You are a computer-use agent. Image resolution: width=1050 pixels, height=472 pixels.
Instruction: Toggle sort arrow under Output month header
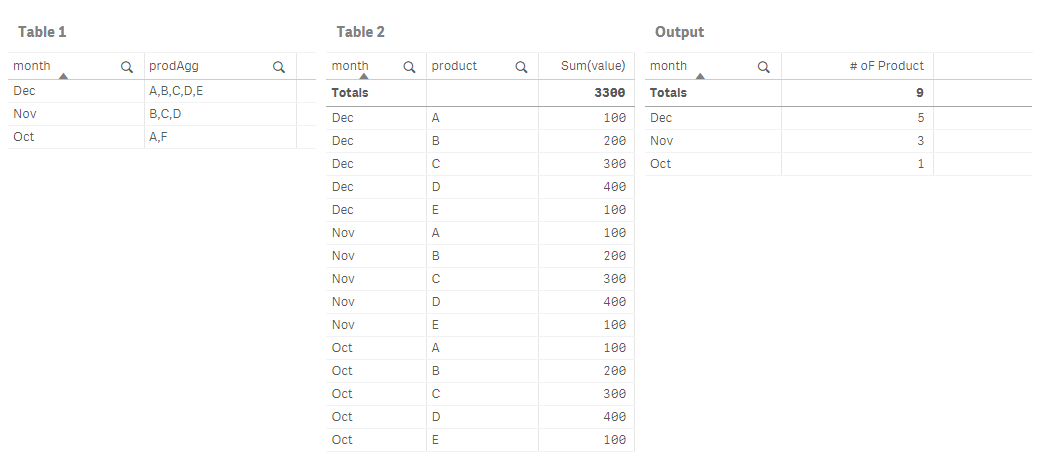pyautogui.click(x=700, y=76)
